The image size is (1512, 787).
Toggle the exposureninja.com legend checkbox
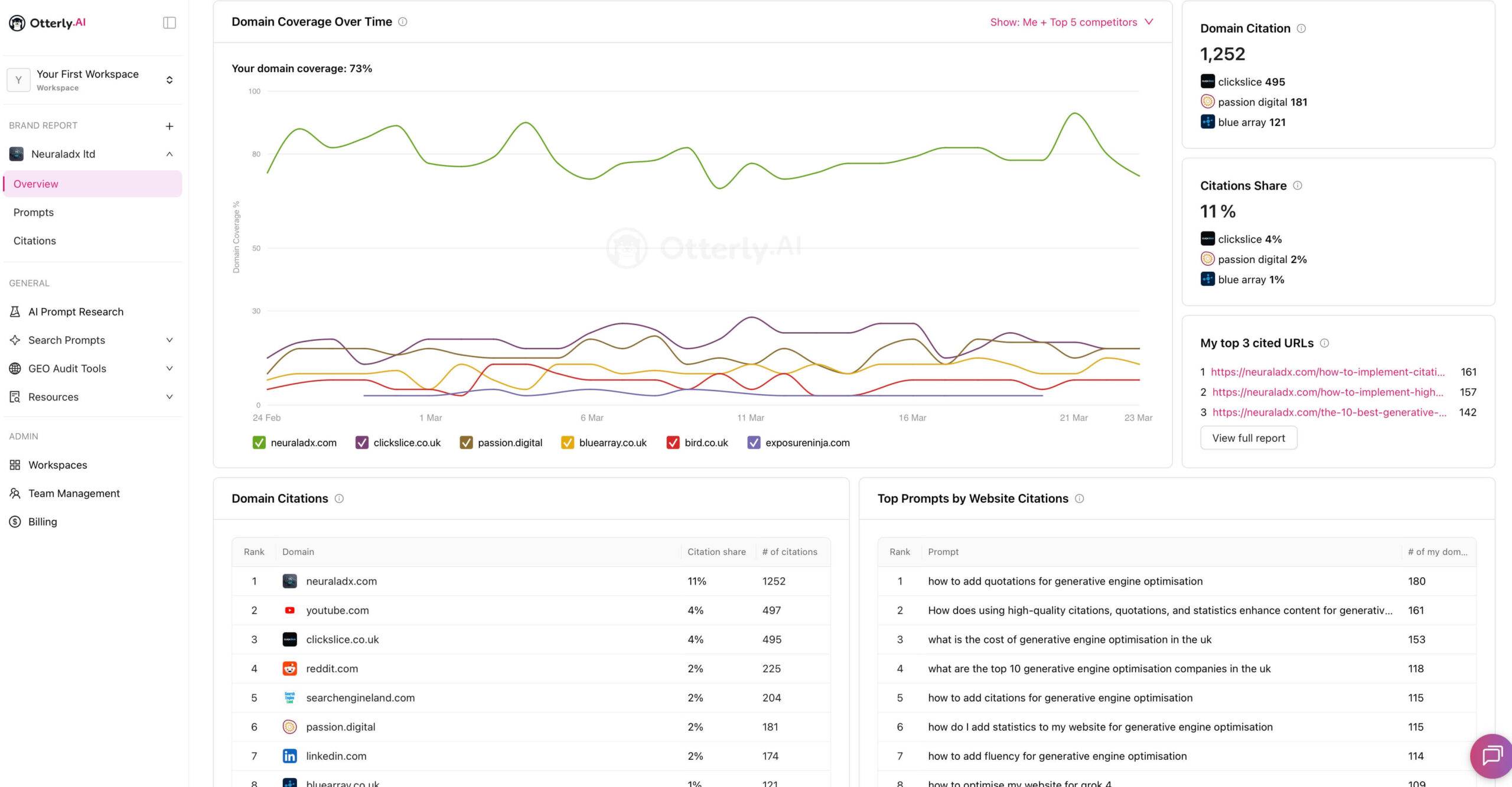[754, 443]
